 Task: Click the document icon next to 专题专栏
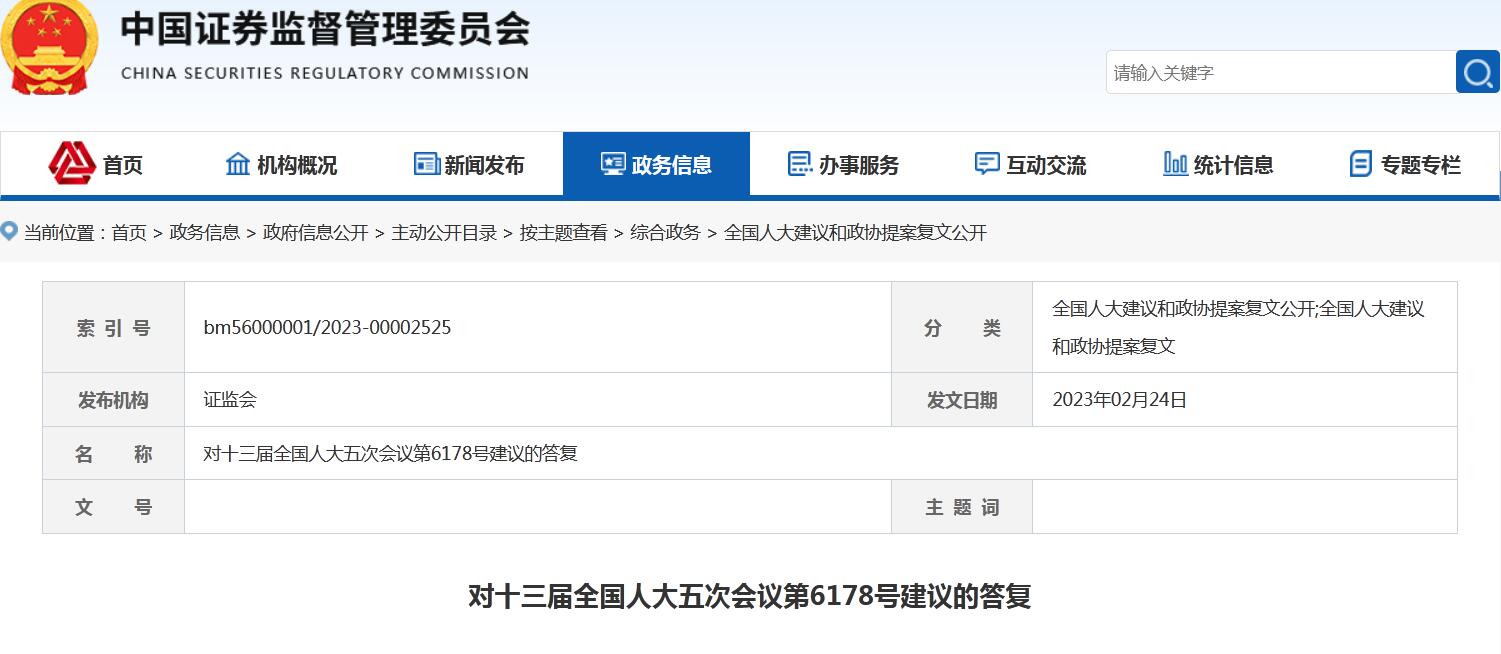coord(1361,164)
